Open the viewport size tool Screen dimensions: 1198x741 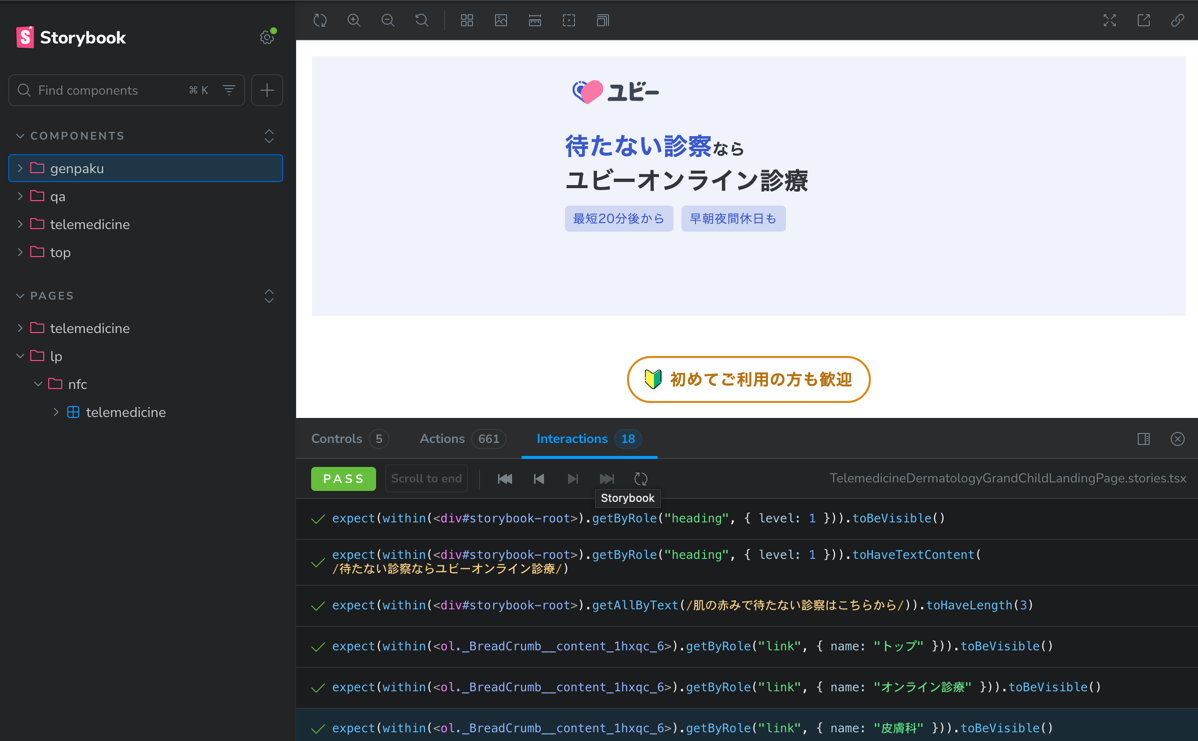pos(603,21)
